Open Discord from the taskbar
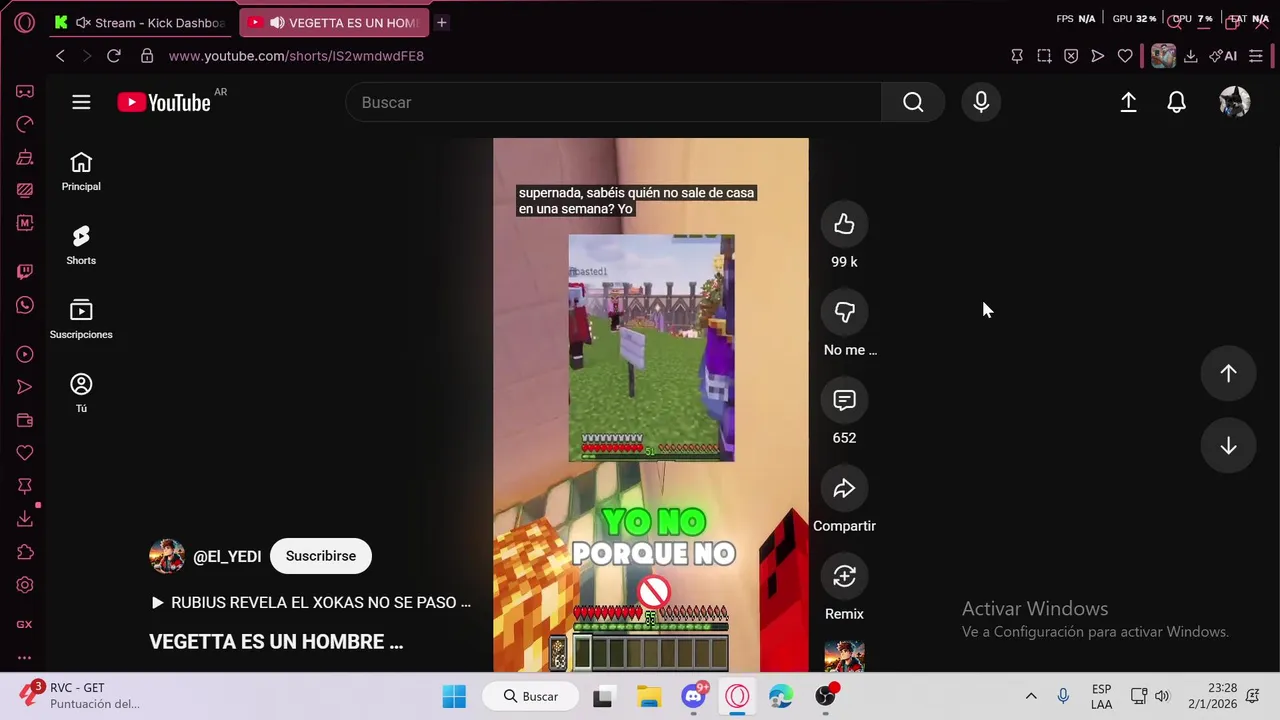This screenshot has width=1280, height=720. [694, 696]
